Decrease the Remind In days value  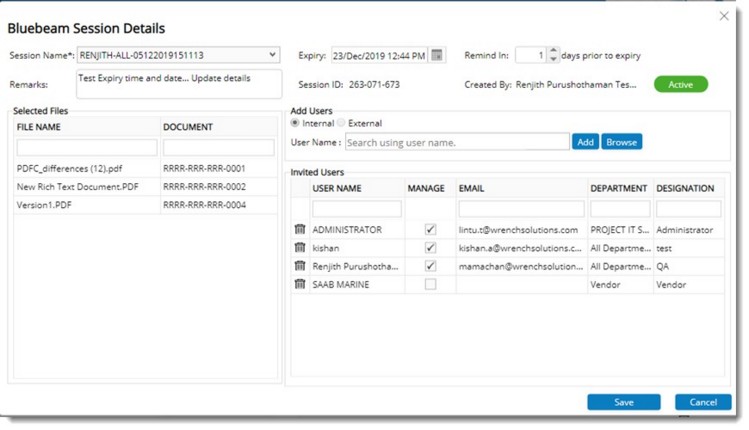click(x=552, y=60)
